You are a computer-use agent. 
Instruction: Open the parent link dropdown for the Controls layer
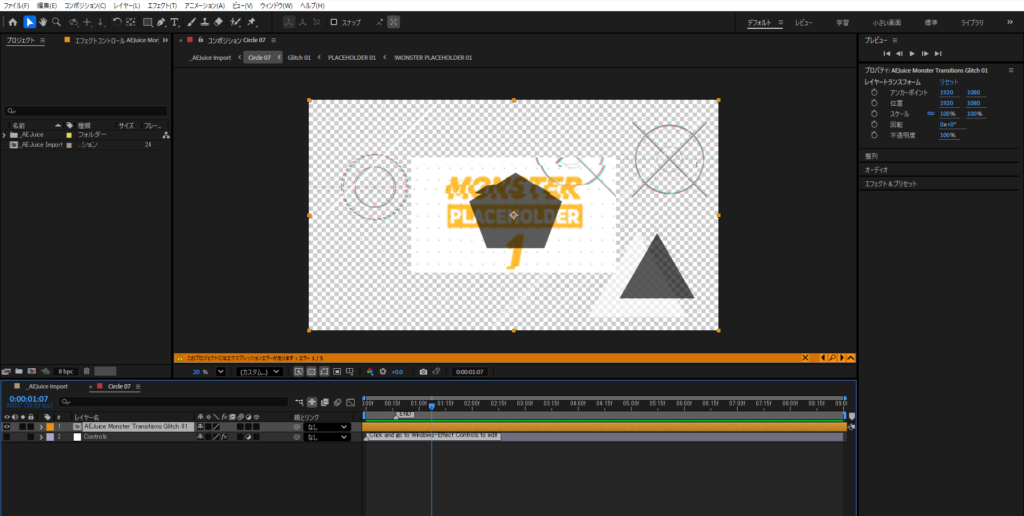328,437
